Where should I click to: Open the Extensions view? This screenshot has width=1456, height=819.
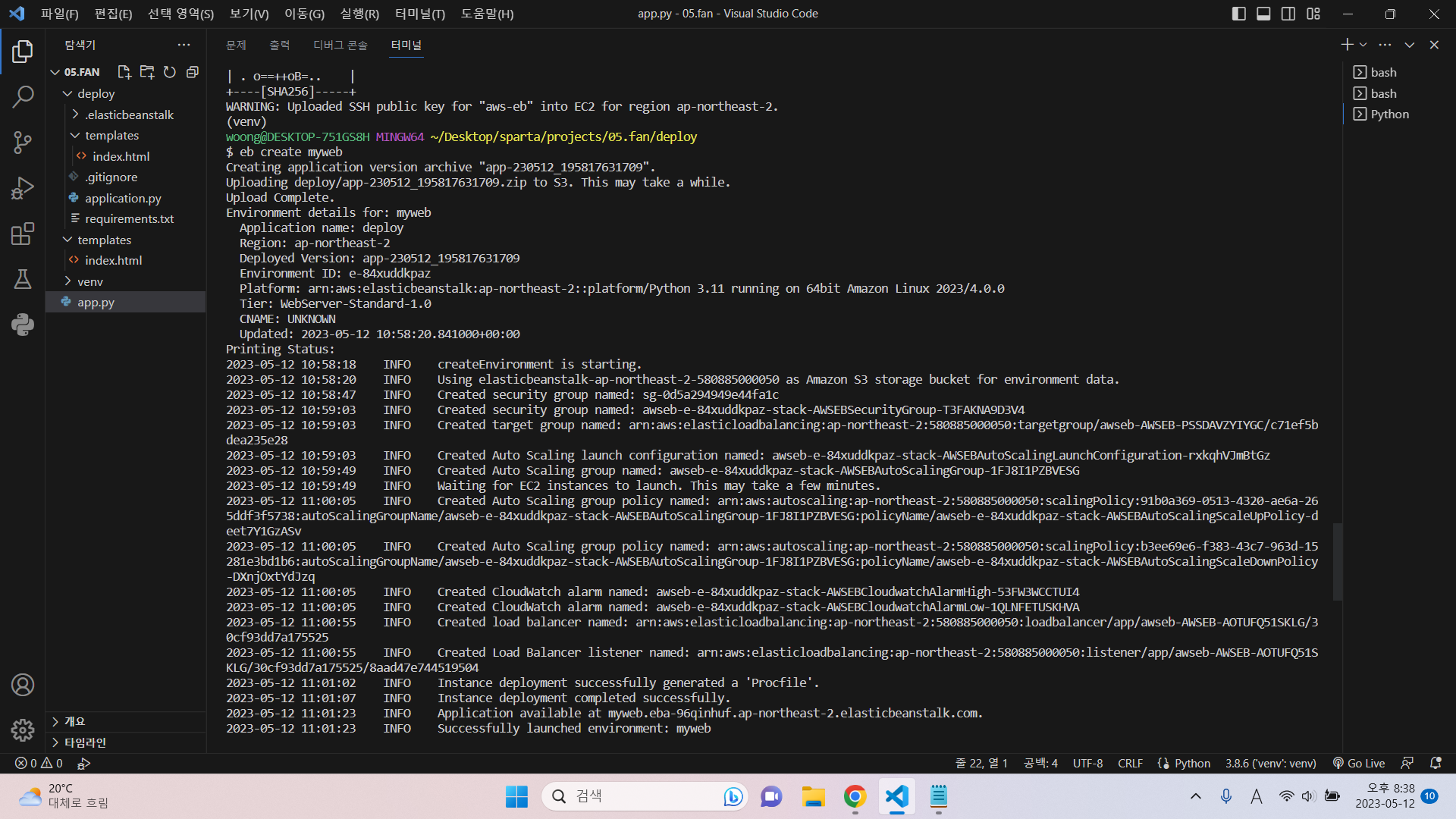pos(23,234)
